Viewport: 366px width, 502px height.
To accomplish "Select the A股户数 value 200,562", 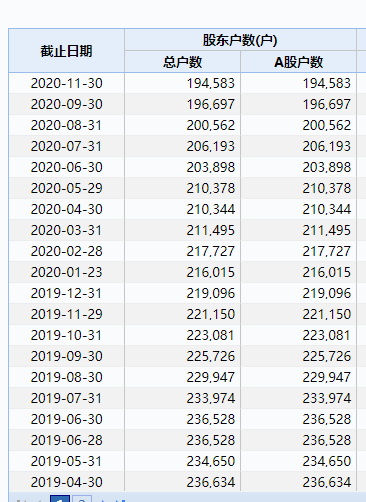I will 326,125.
